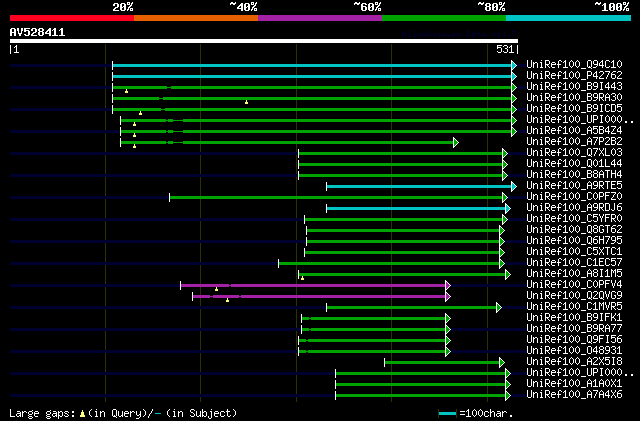This screenshot has width=640, height=421.
Task: Open the UniRef100_A7P2B2 hit label
Action: point(574,141)
